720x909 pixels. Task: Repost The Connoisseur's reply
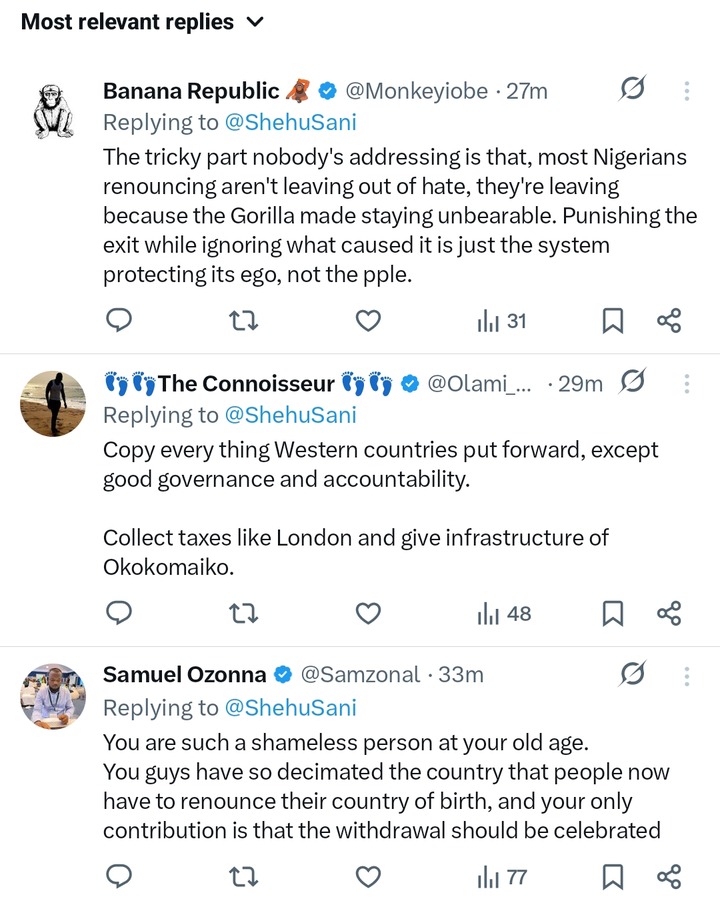[244, 613]
